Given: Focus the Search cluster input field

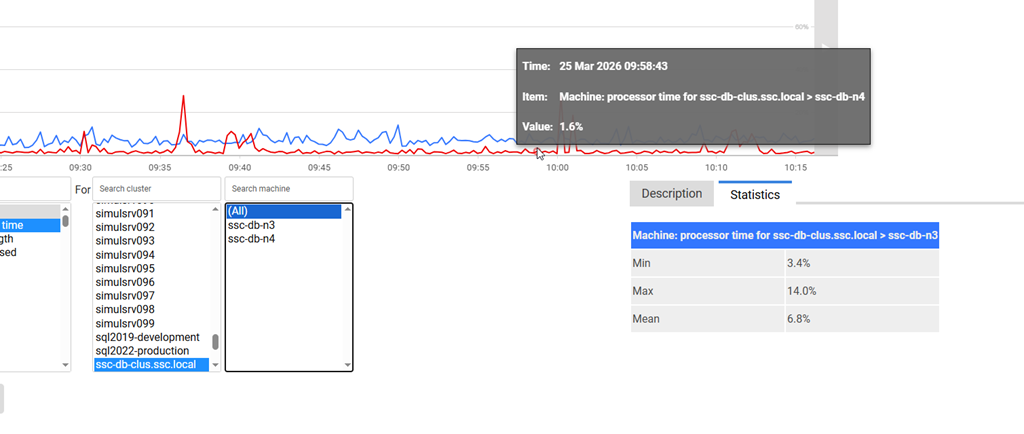Looking at the screenshot, I should (x=156, y=189).
